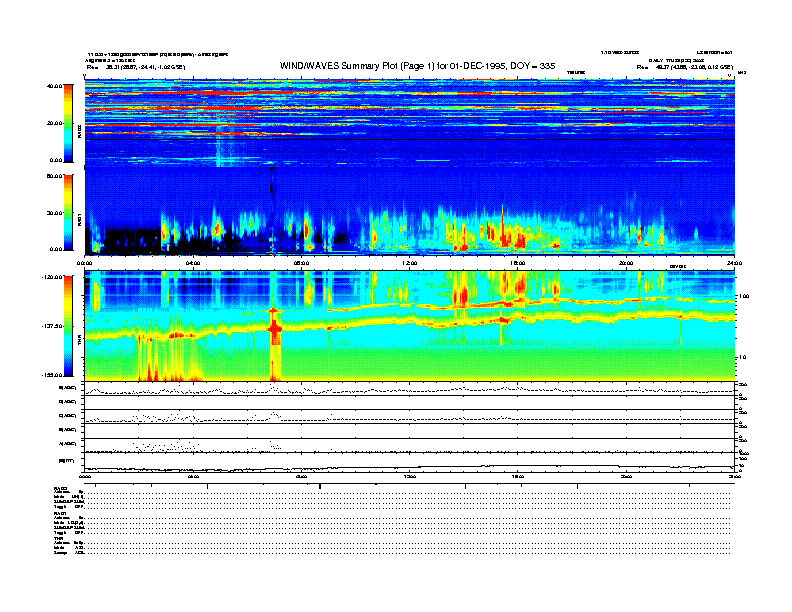
Task: Click the RAD2 spectrogram panel
Action: 410,123
